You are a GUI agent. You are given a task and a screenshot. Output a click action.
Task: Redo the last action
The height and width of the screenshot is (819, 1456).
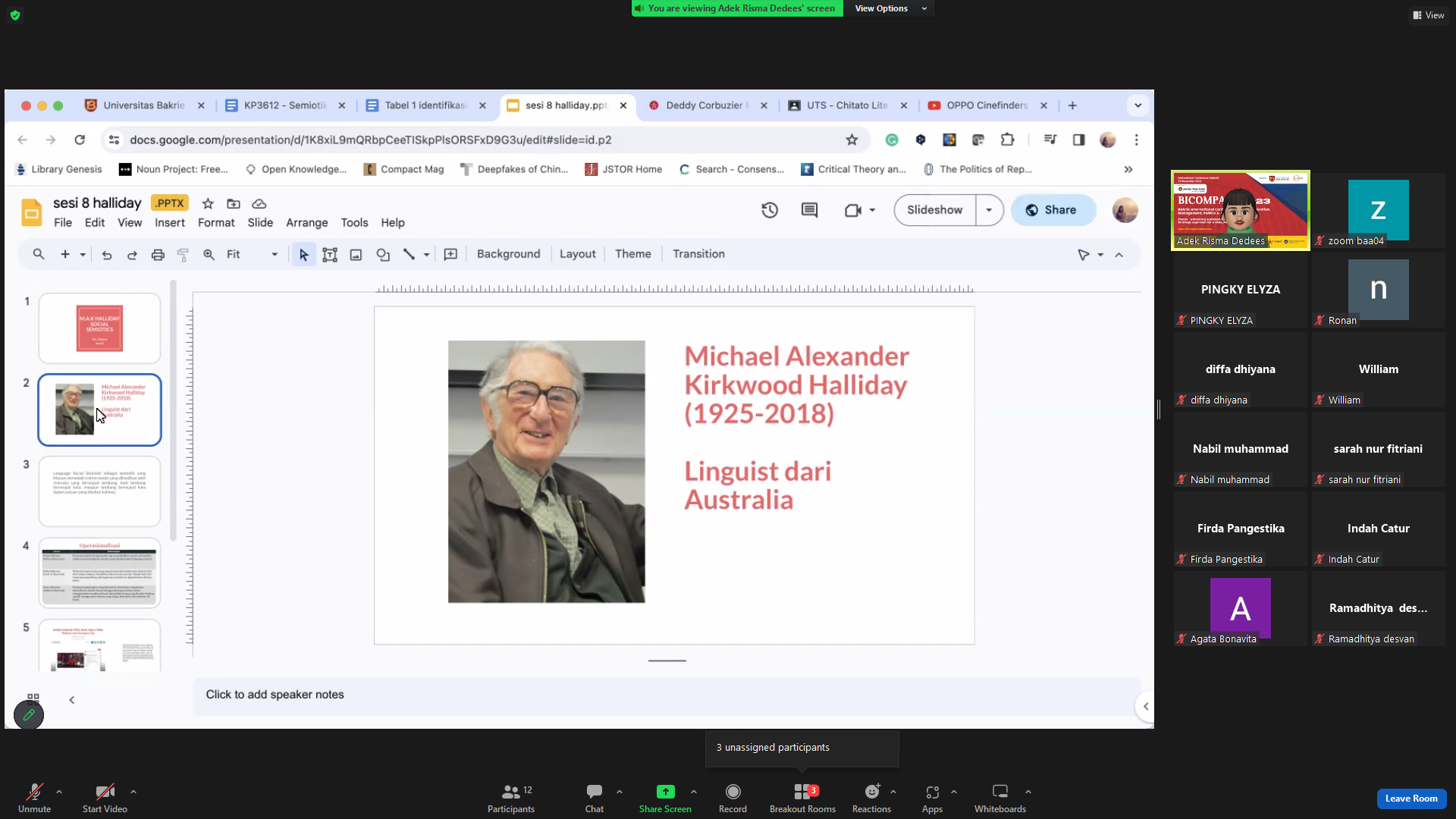[x=132, y=255]
